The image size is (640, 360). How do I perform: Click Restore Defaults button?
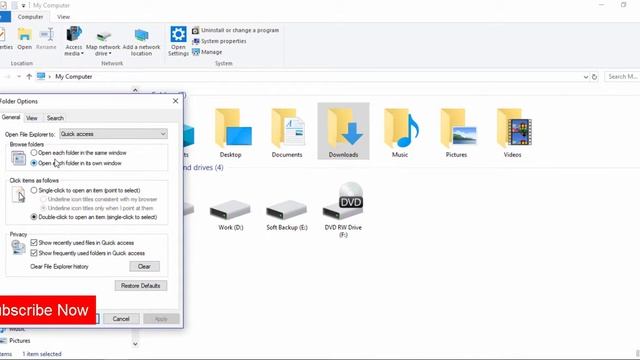coord(141,286)
